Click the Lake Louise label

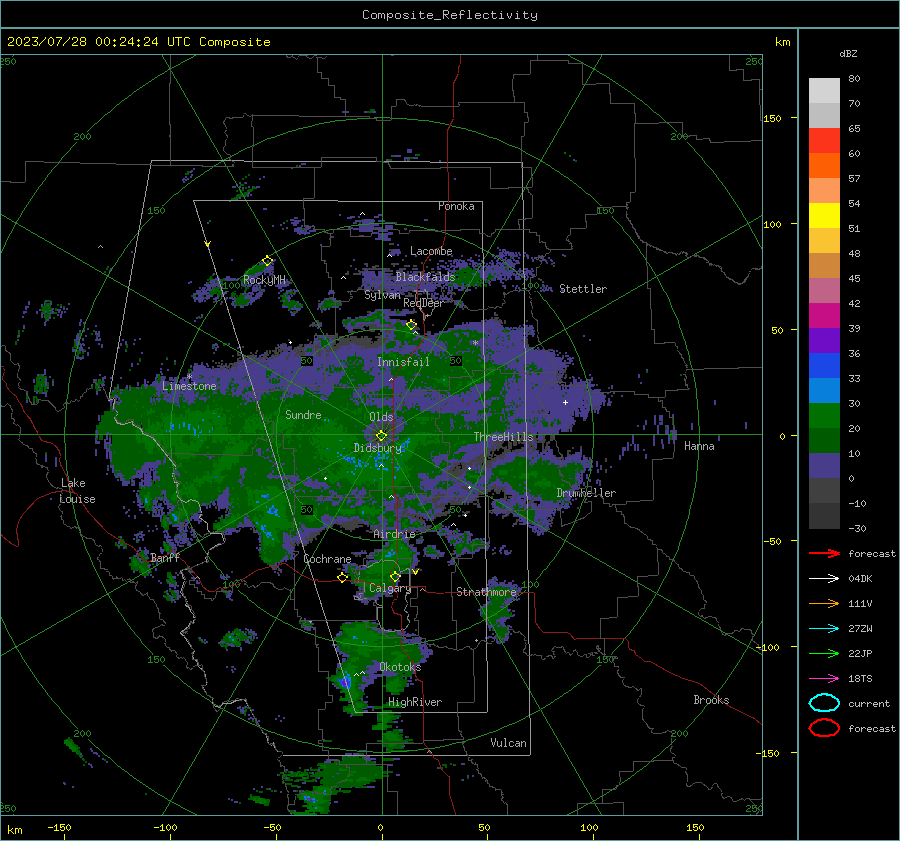[x=77, y=491]
